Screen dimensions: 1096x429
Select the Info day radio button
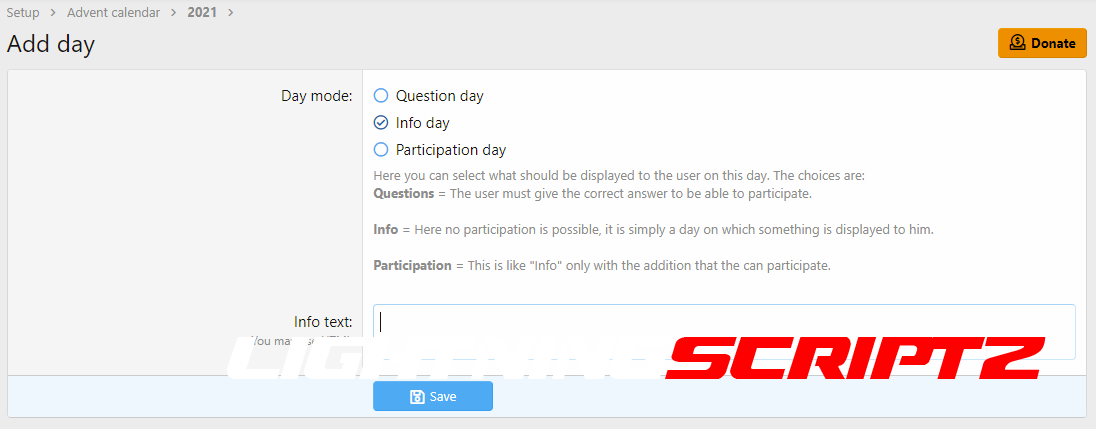pyautogui.click(x=381, y=123)
